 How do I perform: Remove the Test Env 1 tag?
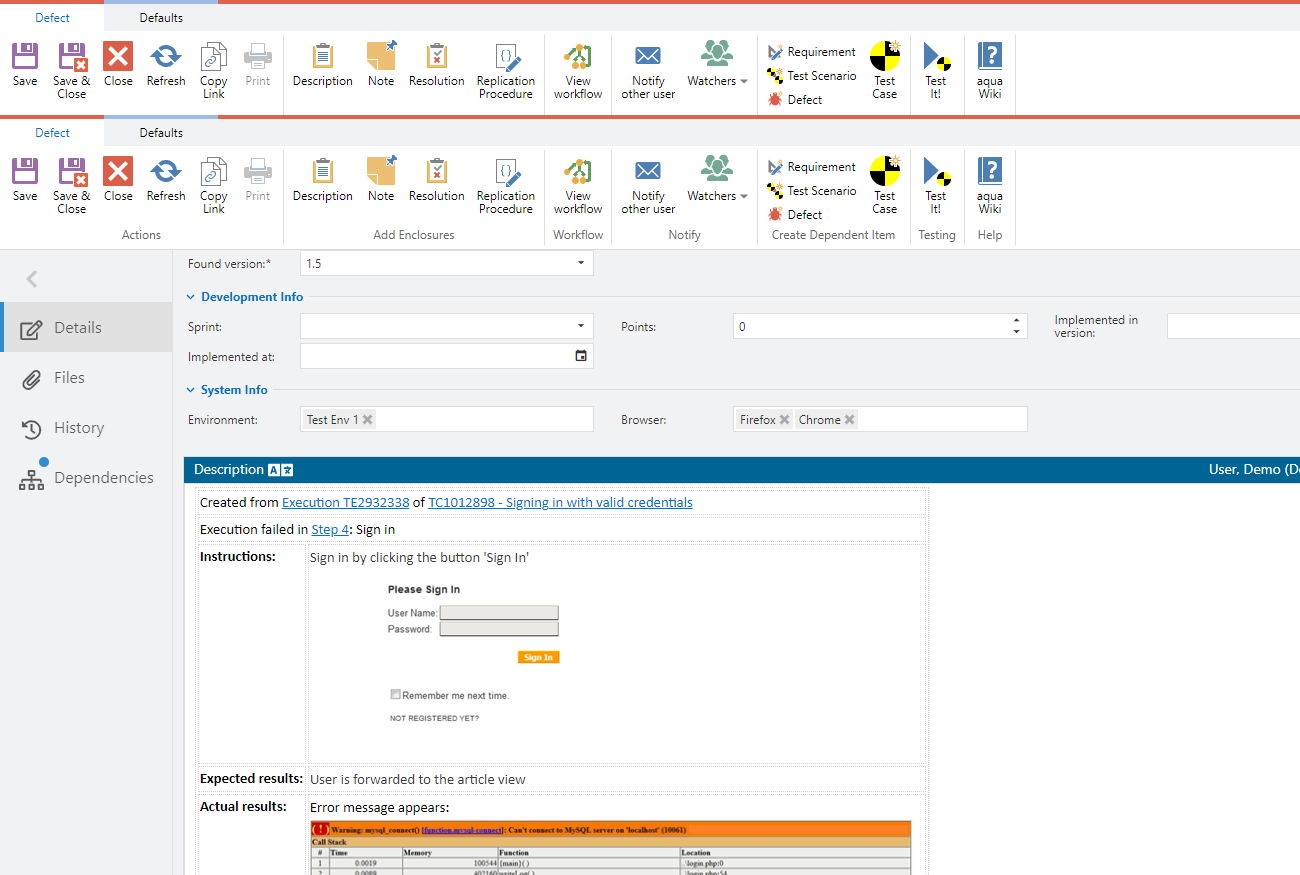pyautogui.click(x=367, y=420)
